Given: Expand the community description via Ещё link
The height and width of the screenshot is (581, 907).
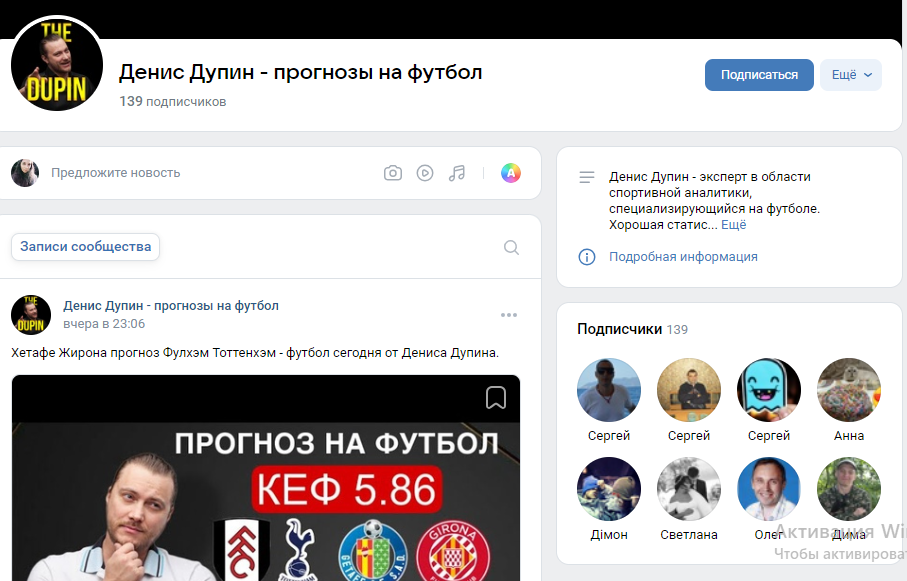Looking at the screenshot, I should [733, 225].
